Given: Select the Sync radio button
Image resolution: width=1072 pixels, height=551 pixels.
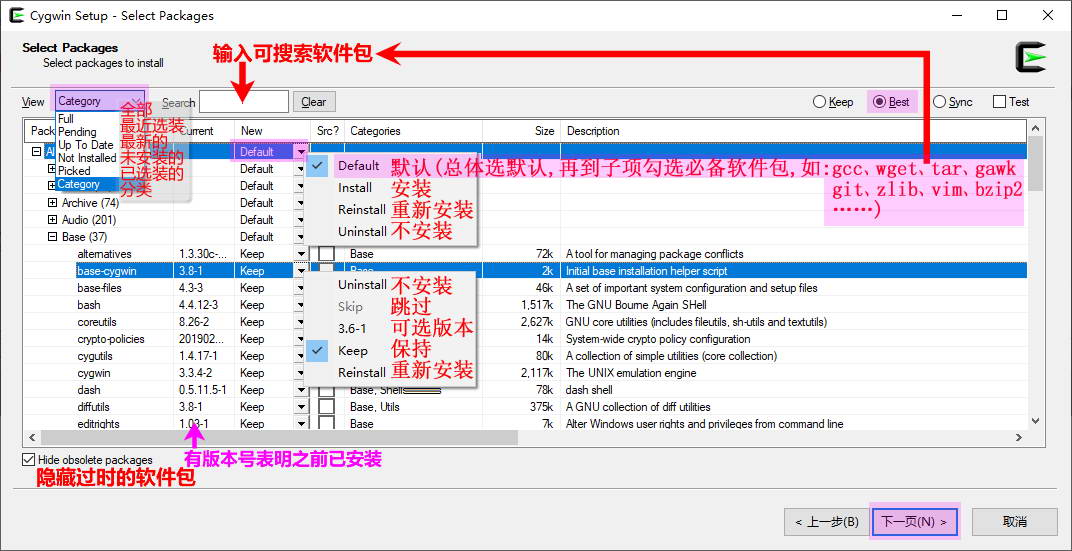Looking at the screenshot, I should (x=940, y=102).
